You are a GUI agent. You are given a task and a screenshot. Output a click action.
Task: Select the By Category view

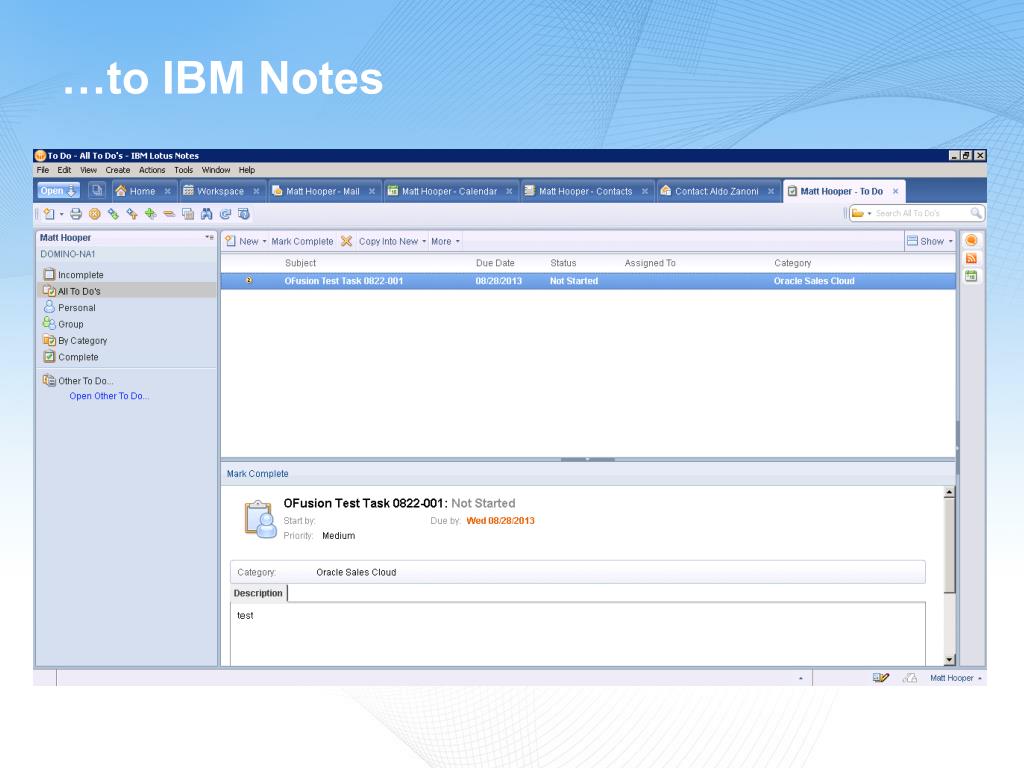coord(82,341)
